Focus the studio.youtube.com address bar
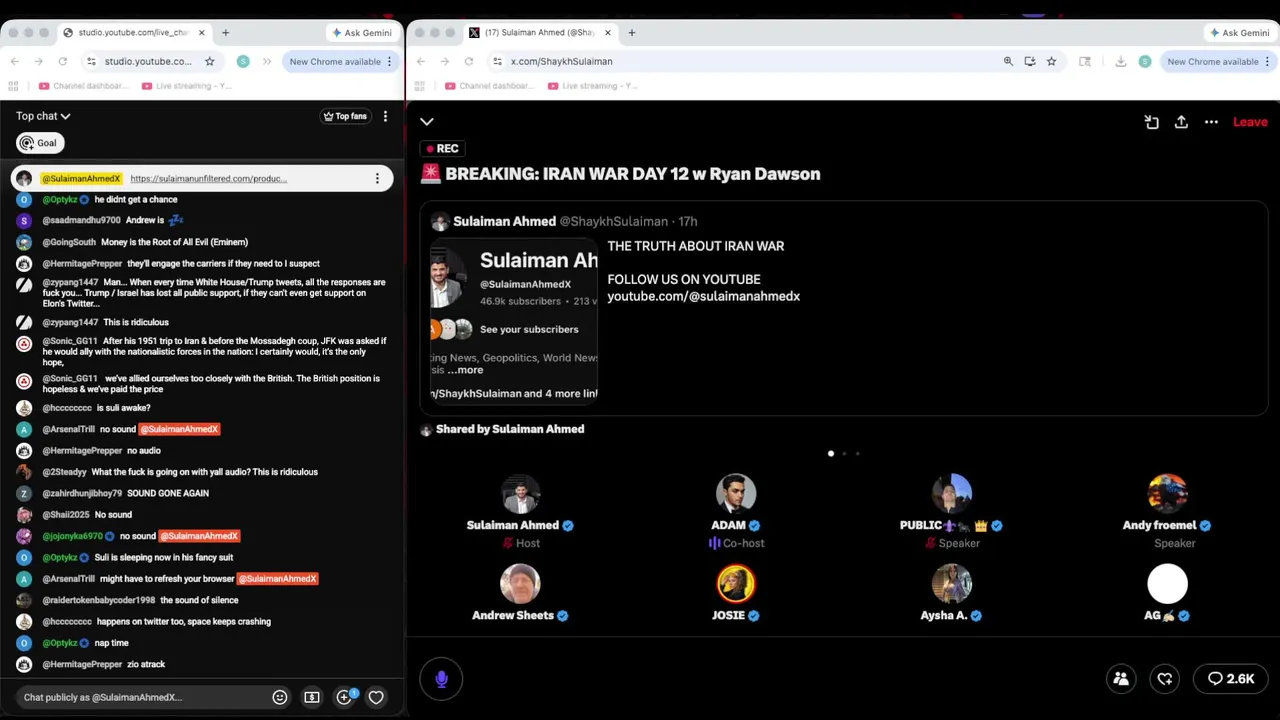The height and width of the screenshot is (720, 1280). [148, 61]
